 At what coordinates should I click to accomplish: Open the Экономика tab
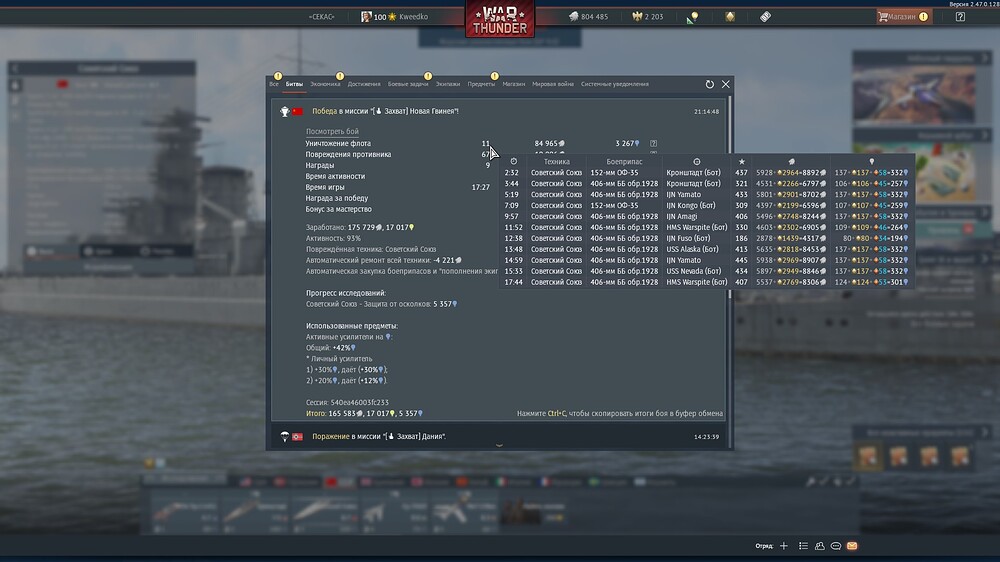point(325,84)
